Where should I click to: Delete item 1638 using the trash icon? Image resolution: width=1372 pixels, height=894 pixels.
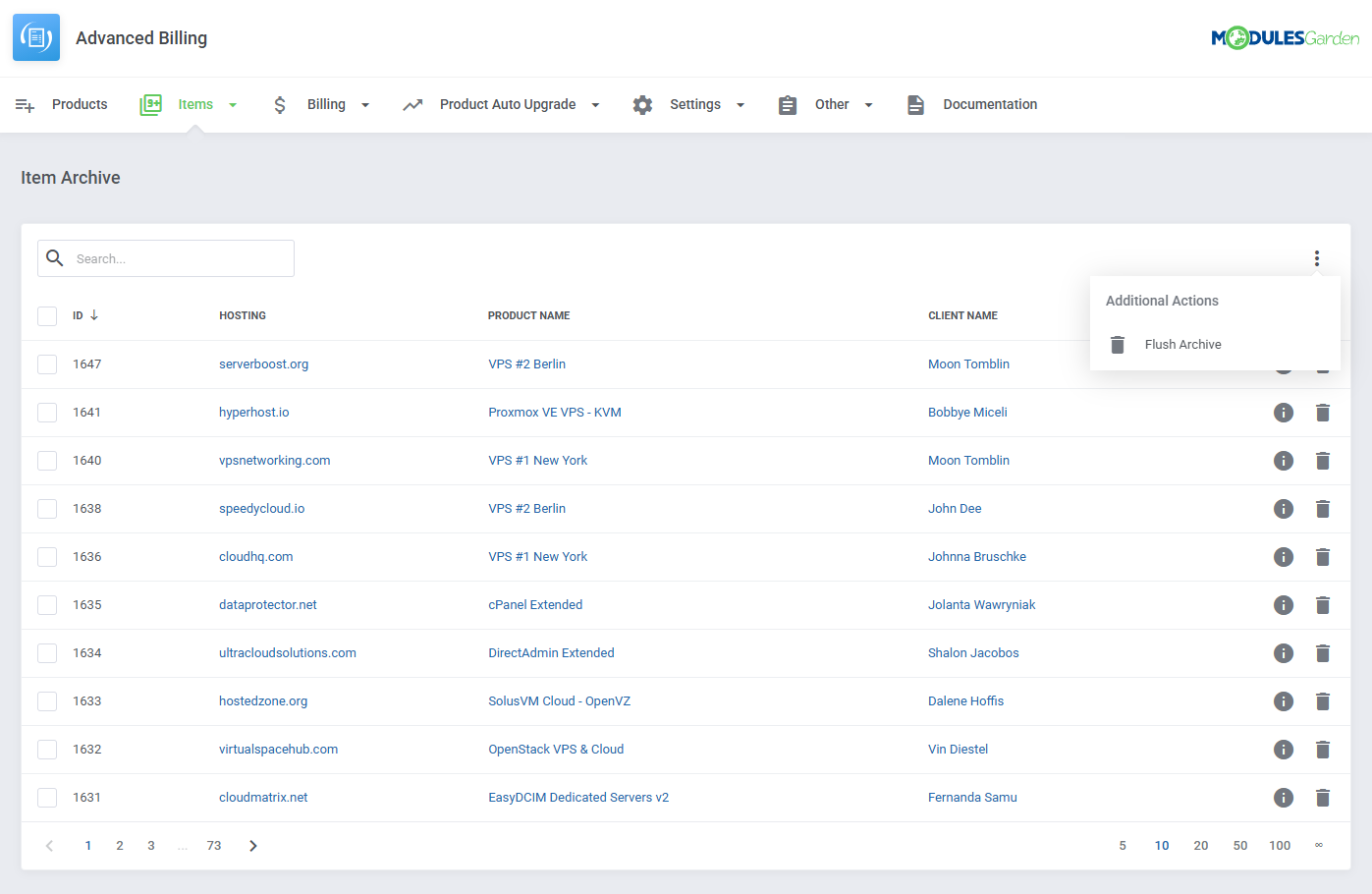(x=1323, y=508)
